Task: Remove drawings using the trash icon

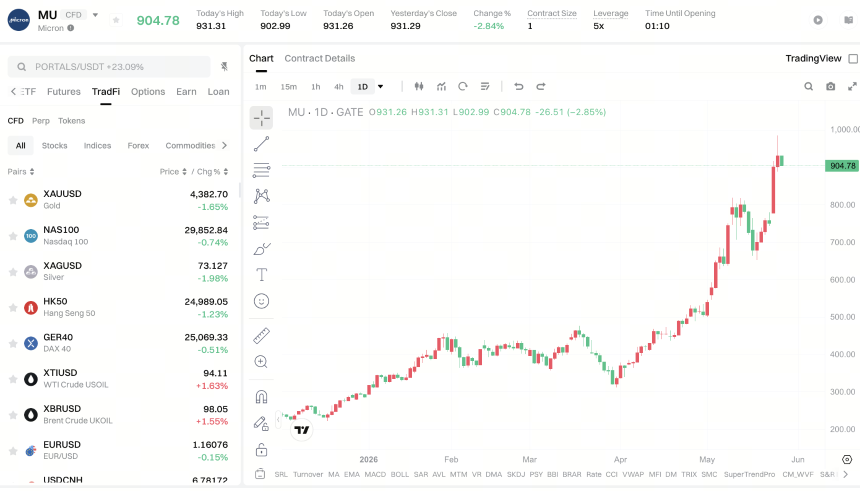Action: pyautogui.click(x=260, y=473)
